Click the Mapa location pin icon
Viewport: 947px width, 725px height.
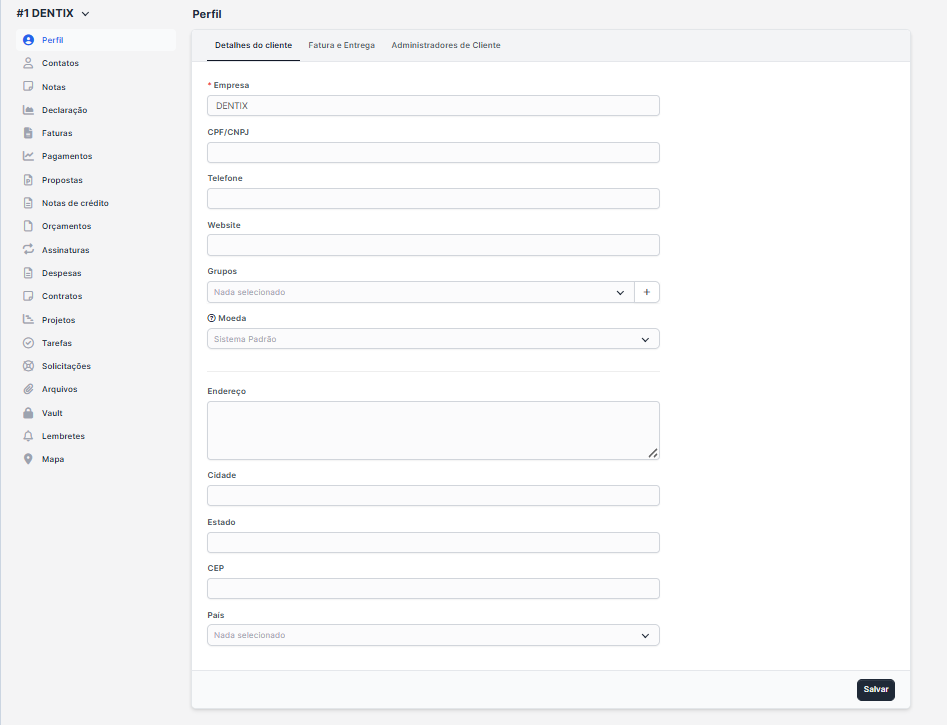click(x=28, y=459)
